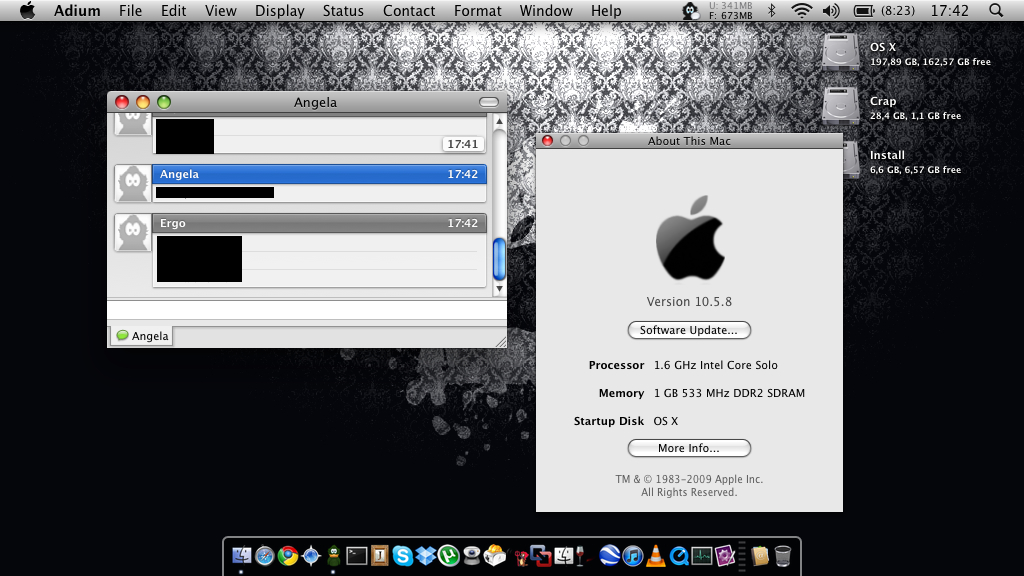Open Dropbox from the Dock
Image resolution: width=1024 pixels, height=576 pixels.
point(426,556)
